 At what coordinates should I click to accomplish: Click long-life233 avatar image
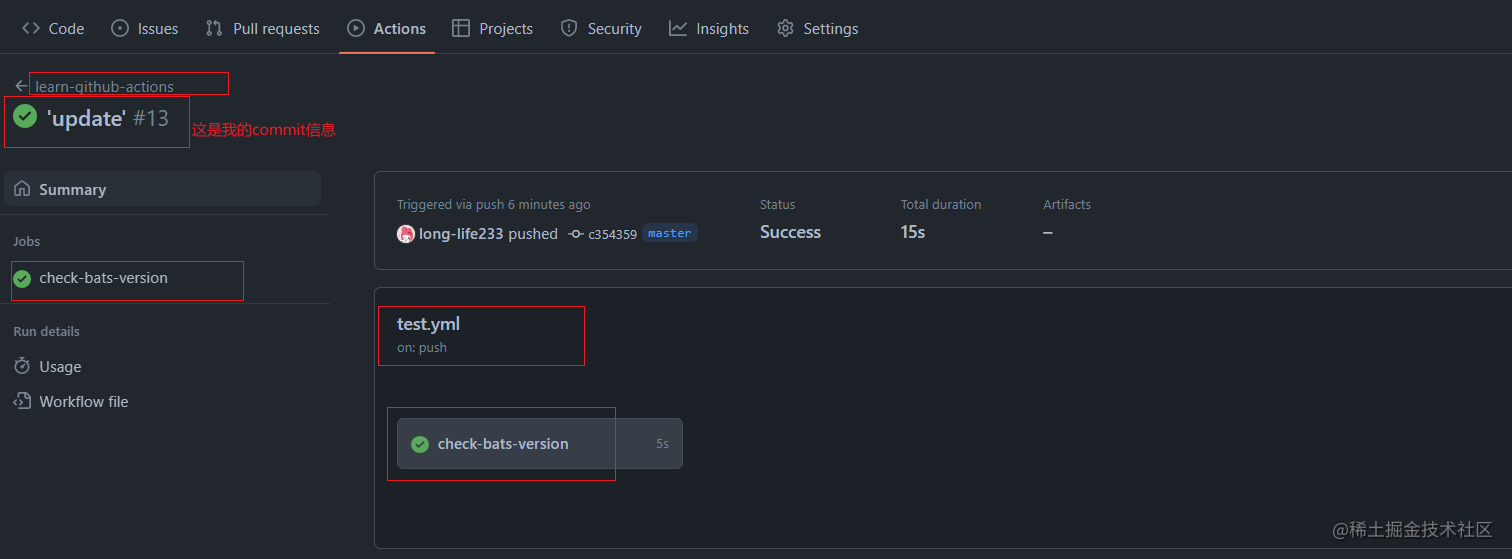(406, 233)
